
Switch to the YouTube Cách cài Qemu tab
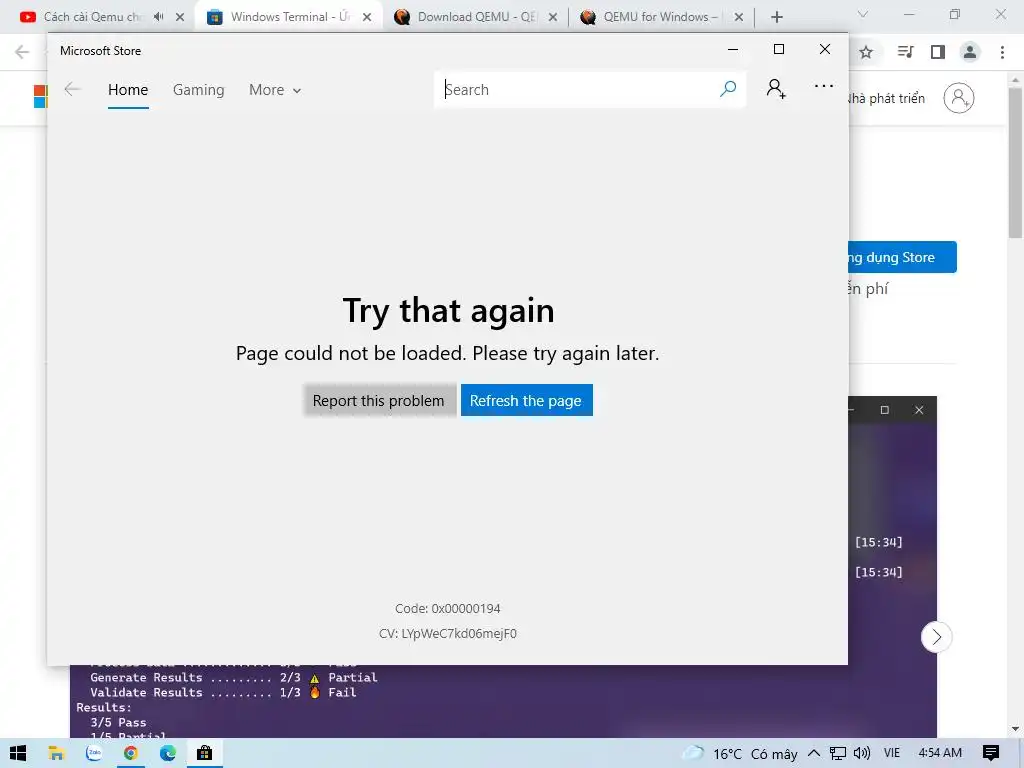coord(91,17)
